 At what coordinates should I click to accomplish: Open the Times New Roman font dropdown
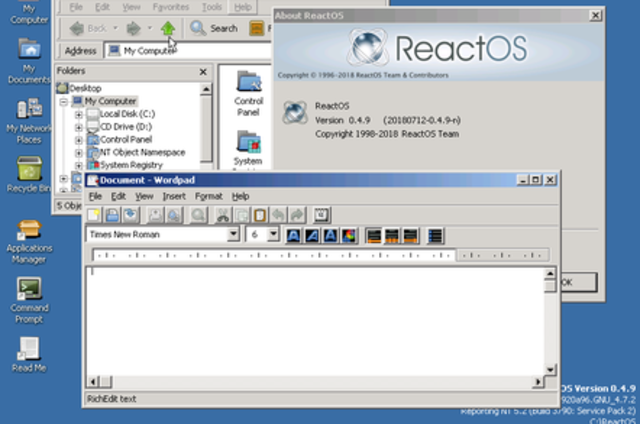pos(233,235)
